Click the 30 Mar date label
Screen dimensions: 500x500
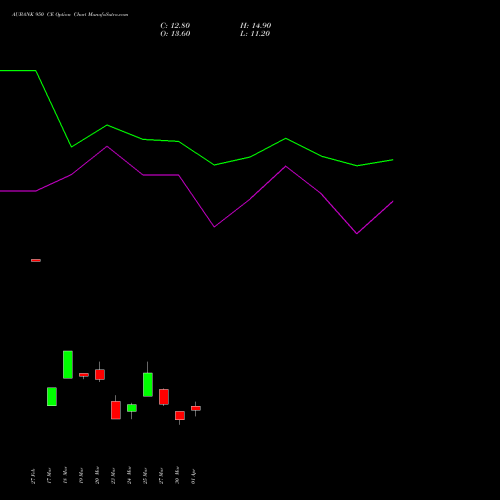tap(177, 475)
